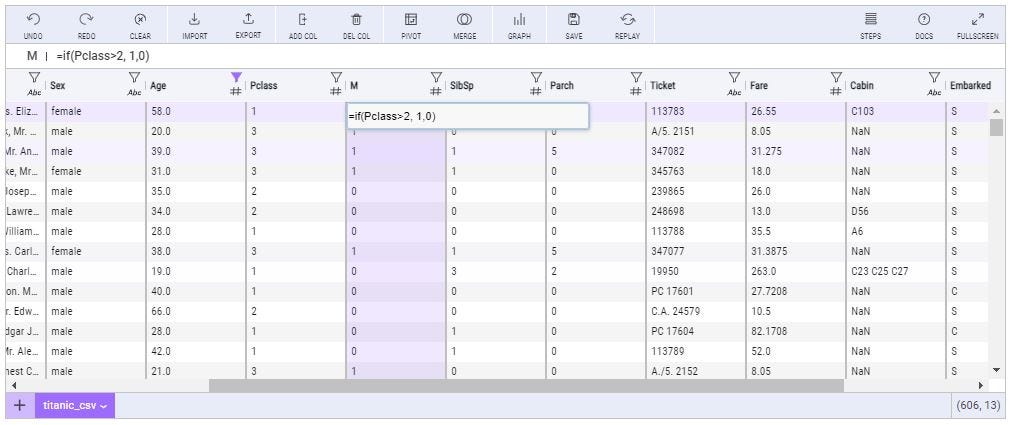Select the Fare cell 82.1708
1012x425 pixels.
796,331
